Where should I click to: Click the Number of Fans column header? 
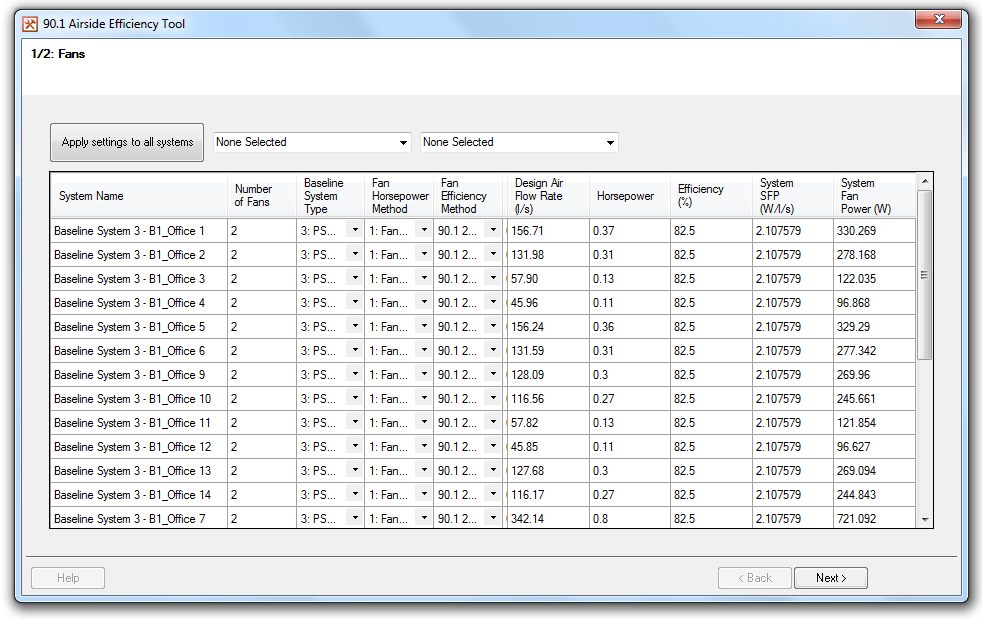[x=261, y=195]
